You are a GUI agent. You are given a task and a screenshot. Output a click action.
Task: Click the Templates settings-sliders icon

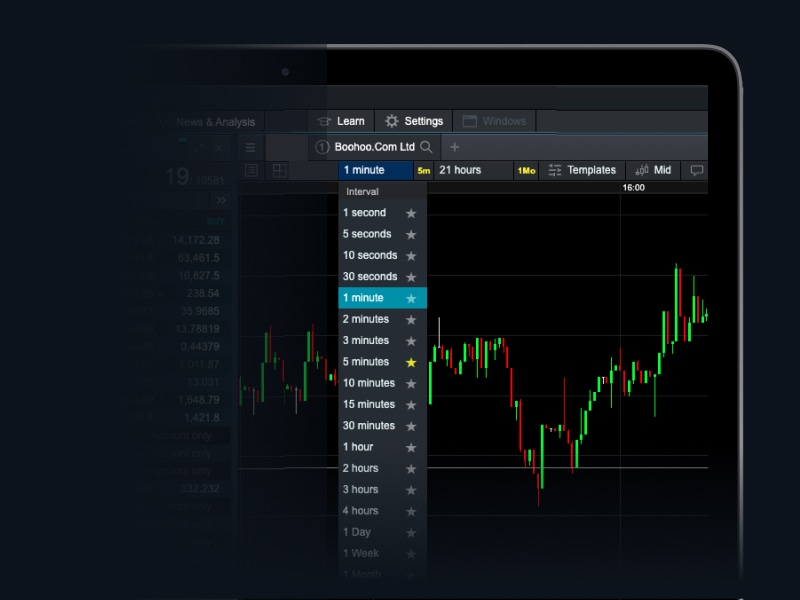[x=556, y=170]
